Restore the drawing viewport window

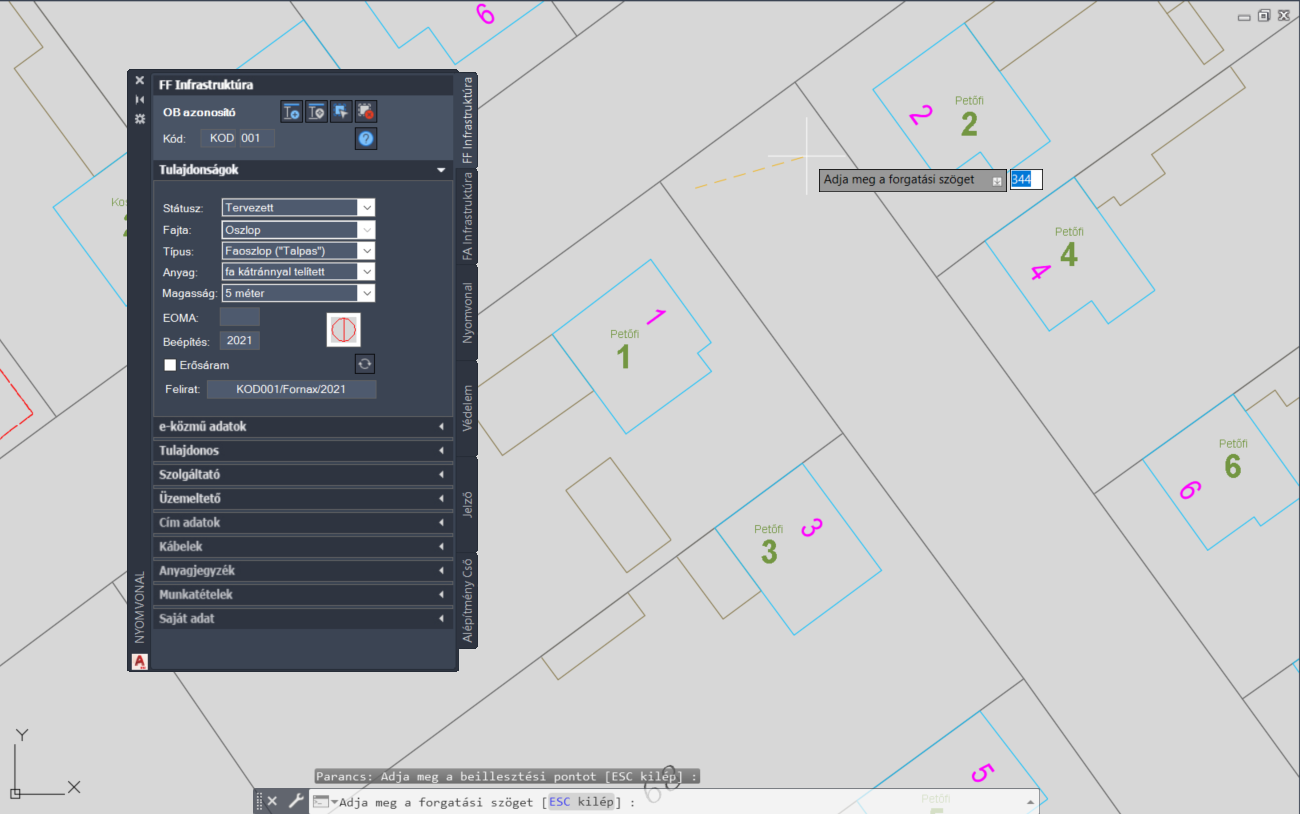[x=1264, y=16]
